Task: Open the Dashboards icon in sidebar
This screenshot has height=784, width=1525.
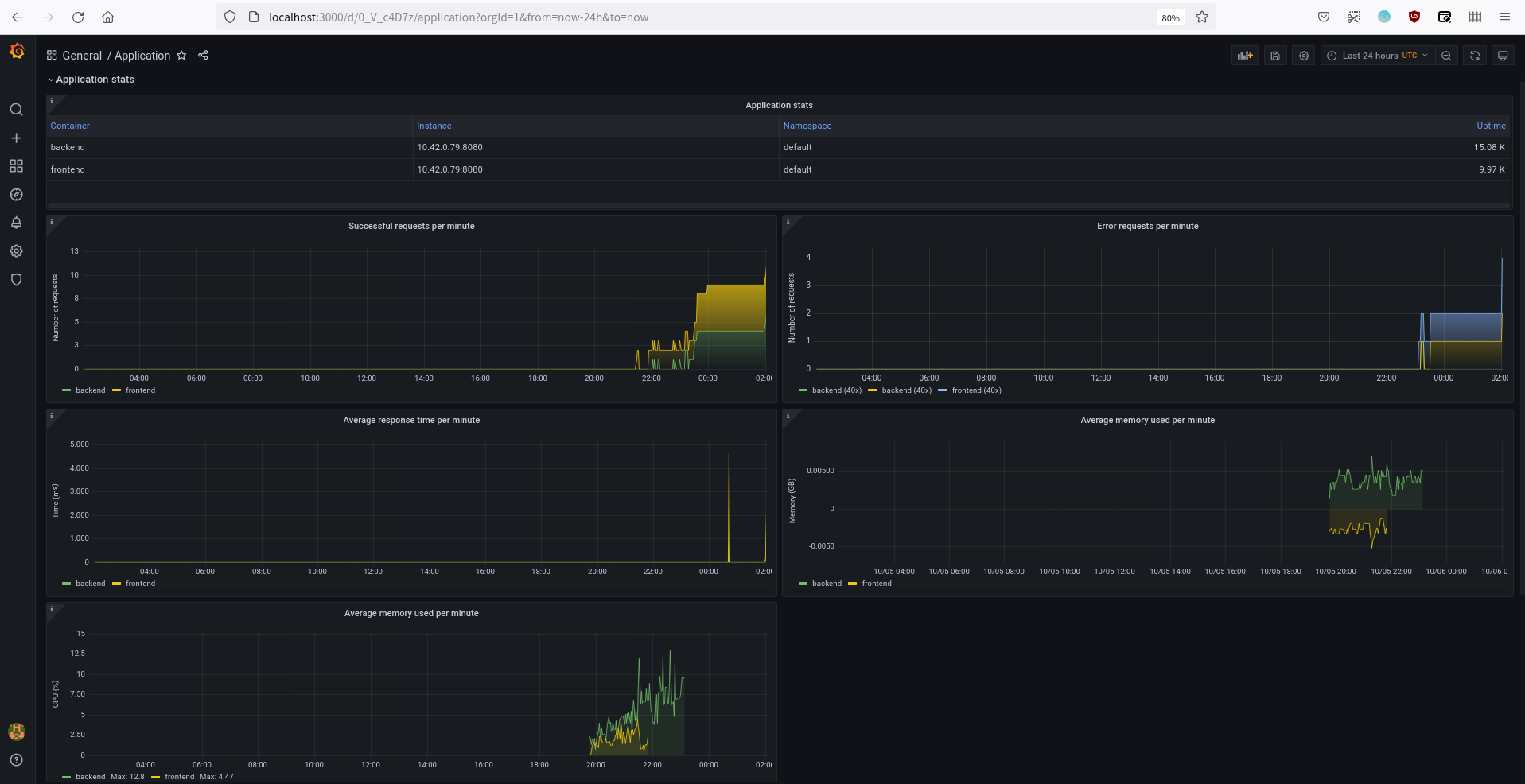Action: (x=16, y=166)
